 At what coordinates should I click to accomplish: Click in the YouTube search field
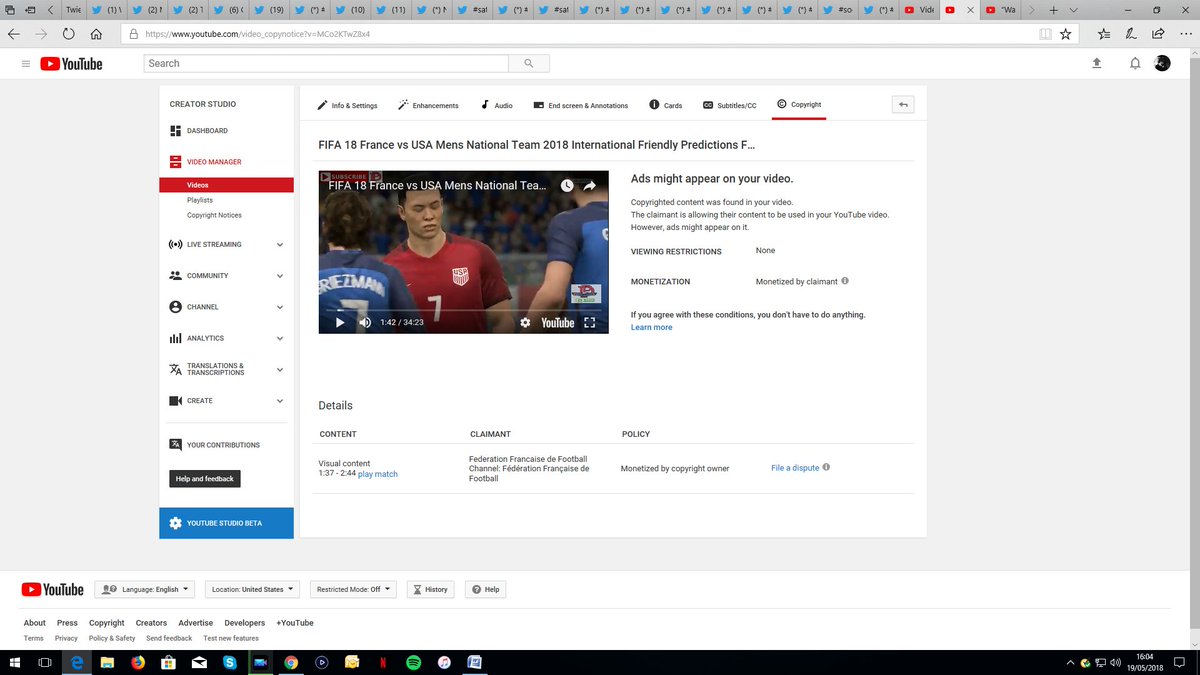[326, 63]
